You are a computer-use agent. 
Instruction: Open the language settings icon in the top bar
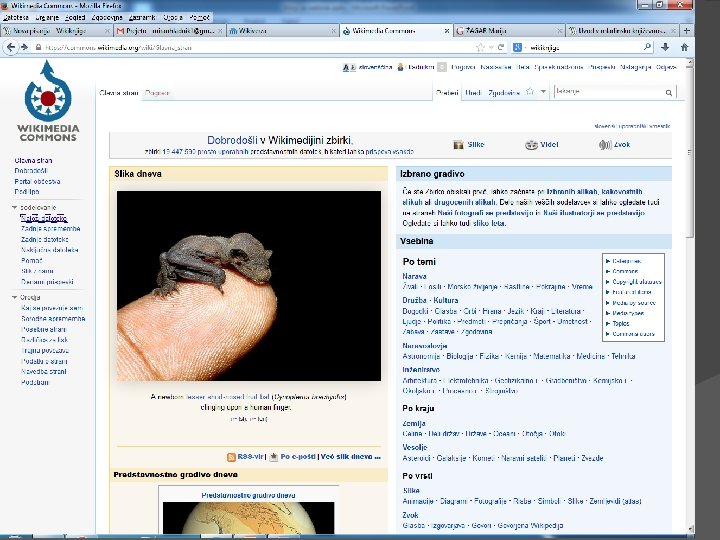click(x=349, y=68)
